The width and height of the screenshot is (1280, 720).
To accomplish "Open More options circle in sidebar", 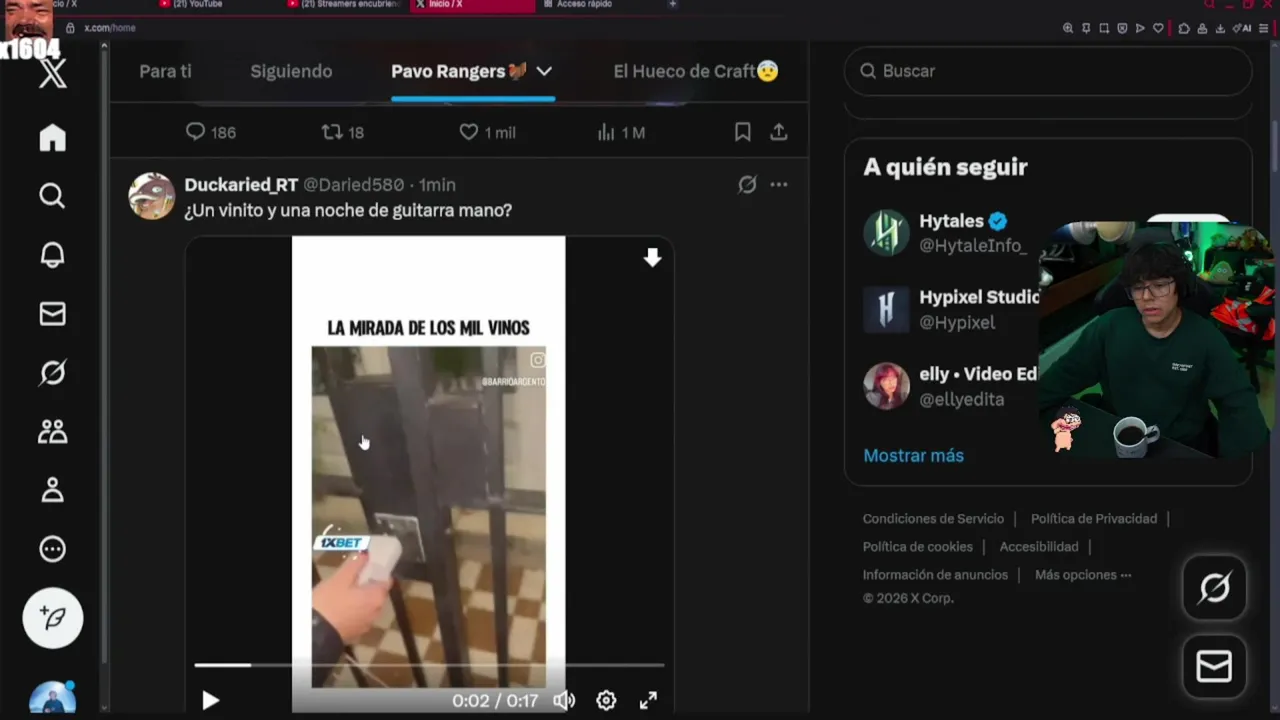I will 52,549.
